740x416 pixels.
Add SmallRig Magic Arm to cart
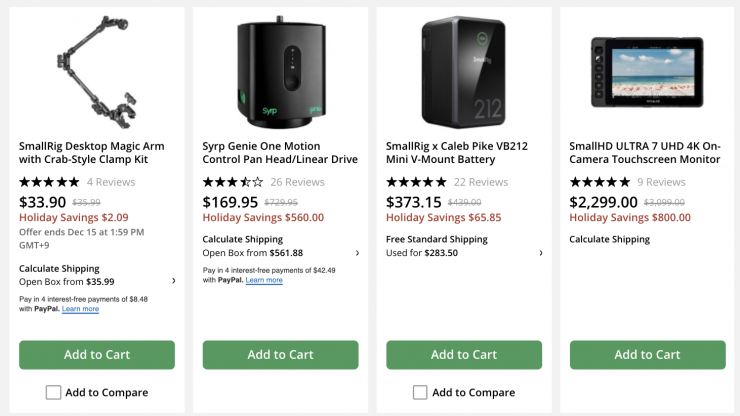tap(97, 354)
